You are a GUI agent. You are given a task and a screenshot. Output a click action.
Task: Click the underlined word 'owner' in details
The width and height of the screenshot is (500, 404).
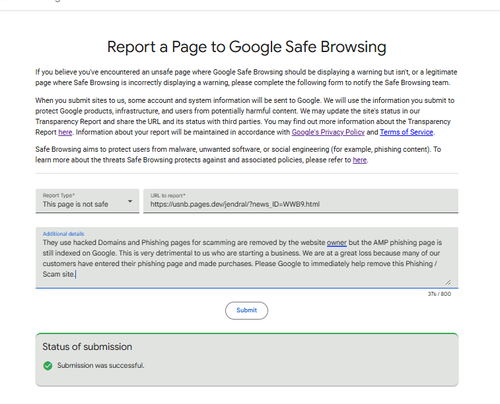click(x=336, y=243)
